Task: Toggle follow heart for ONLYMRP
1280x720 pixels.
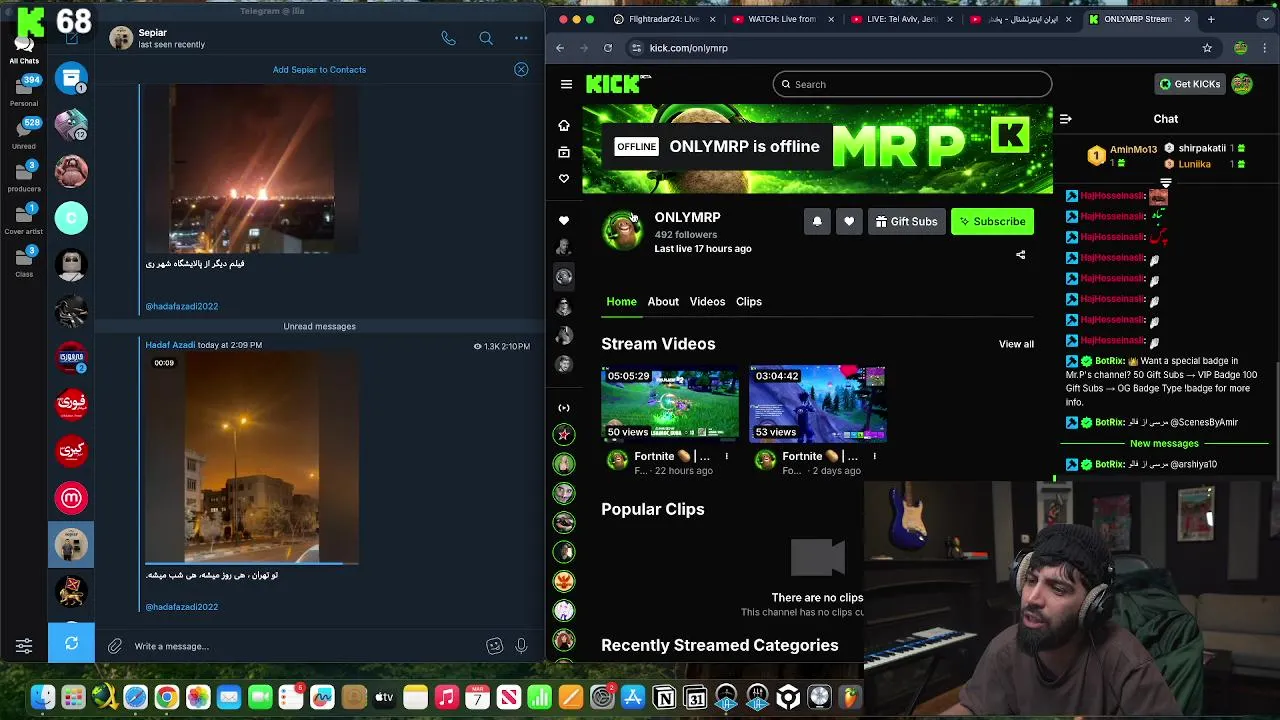Action: [x=849, y=222]
